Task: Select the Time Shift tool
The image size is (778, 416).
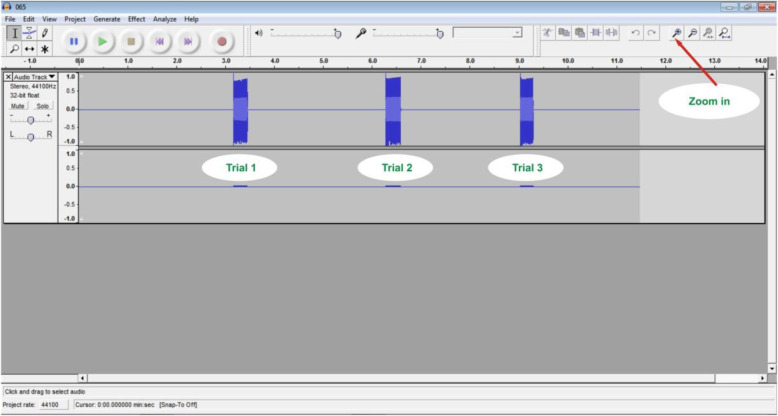Action: (29, 49)
